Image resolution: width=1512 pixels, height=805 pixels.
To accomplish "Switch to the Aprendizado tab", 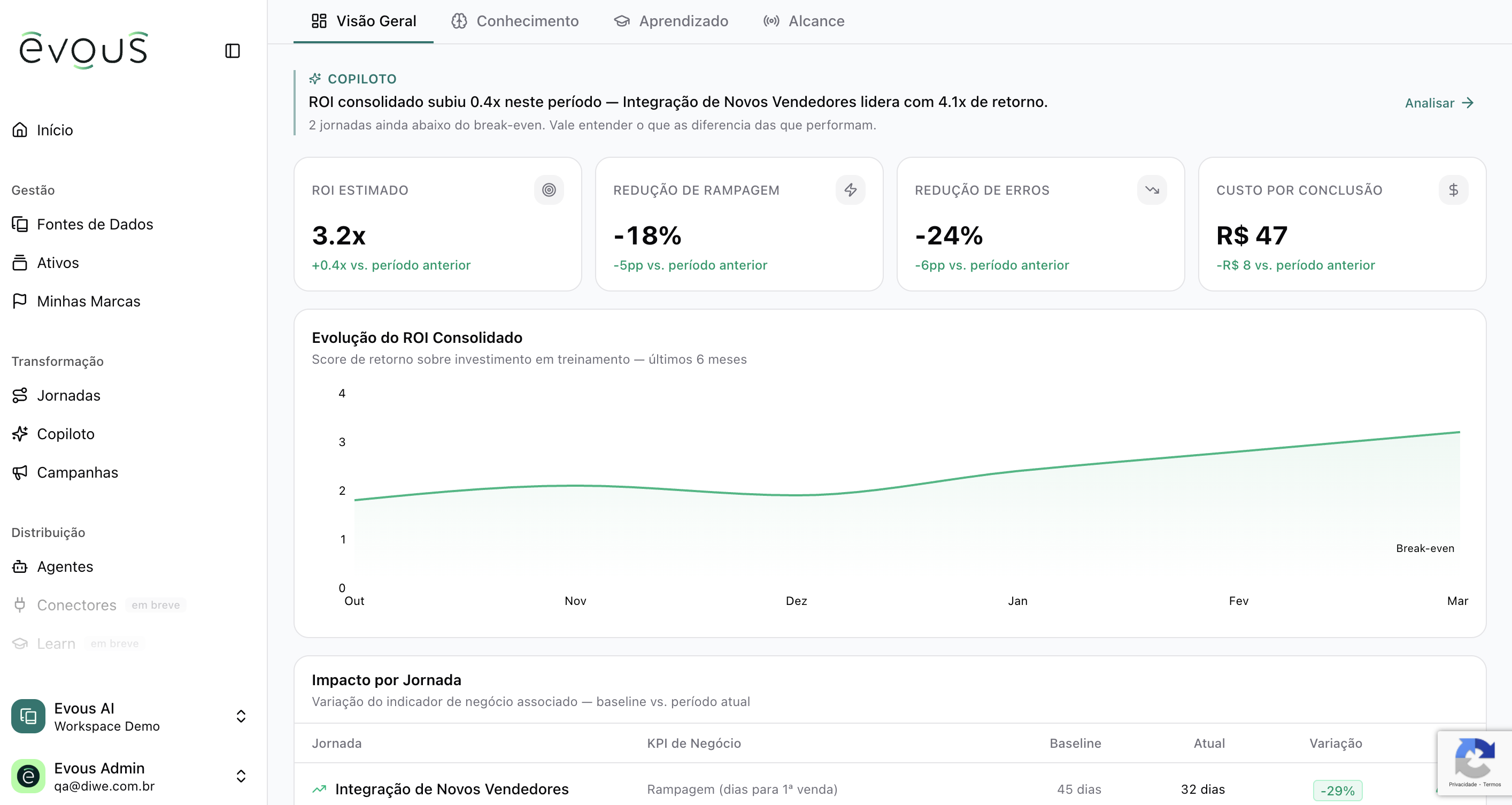I will [671, 21].
